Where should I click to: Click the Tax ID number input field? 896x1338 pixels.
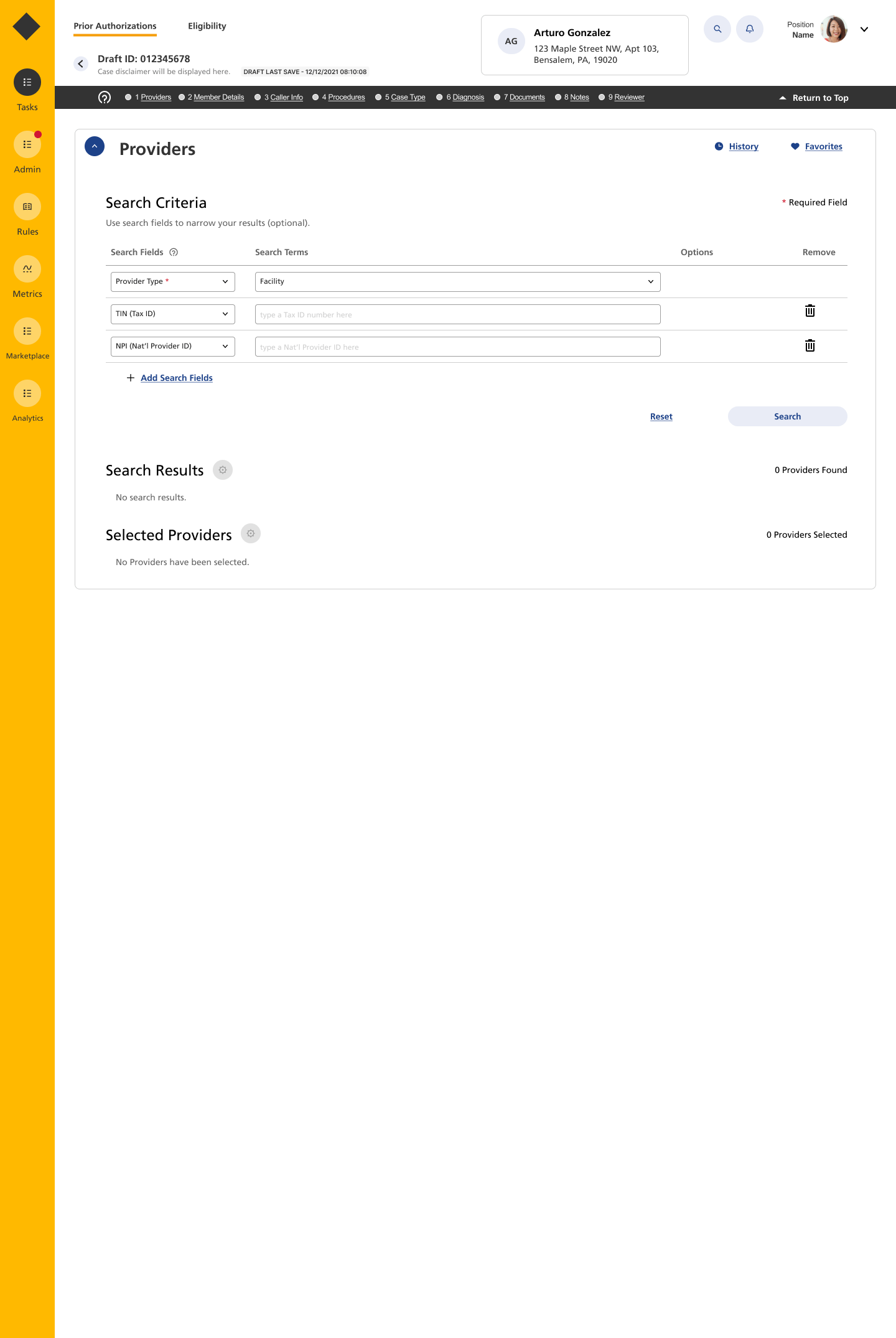pyautogui.click(x=457, y=315)
